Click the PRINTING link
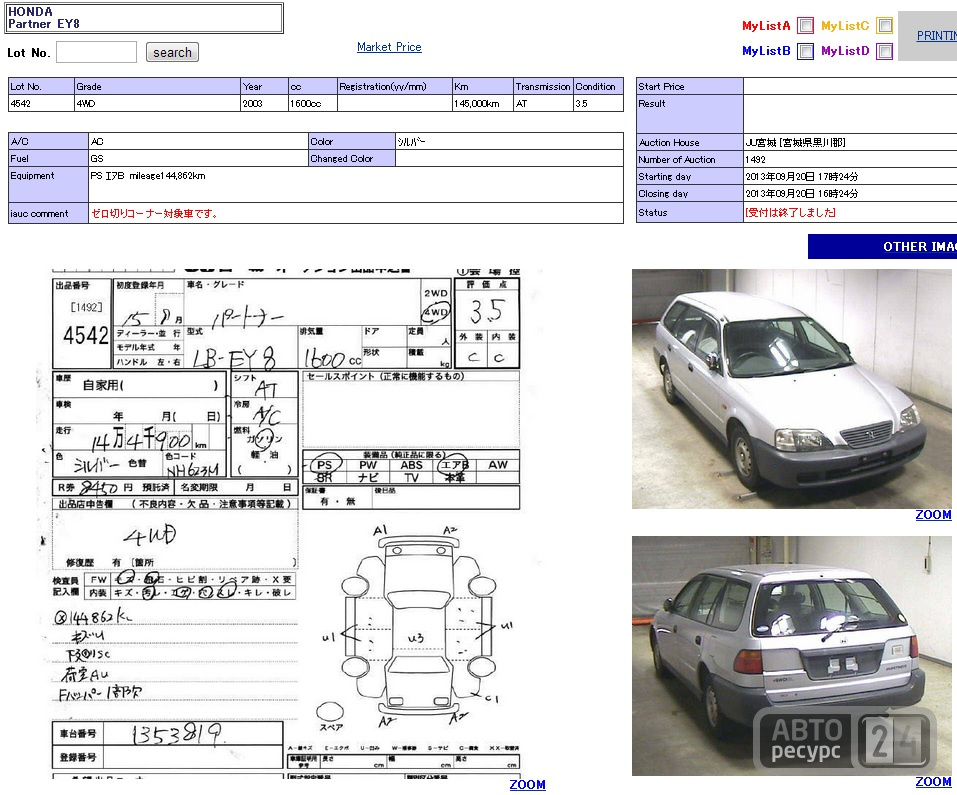The image size is (957, 795). coord(937,36)
